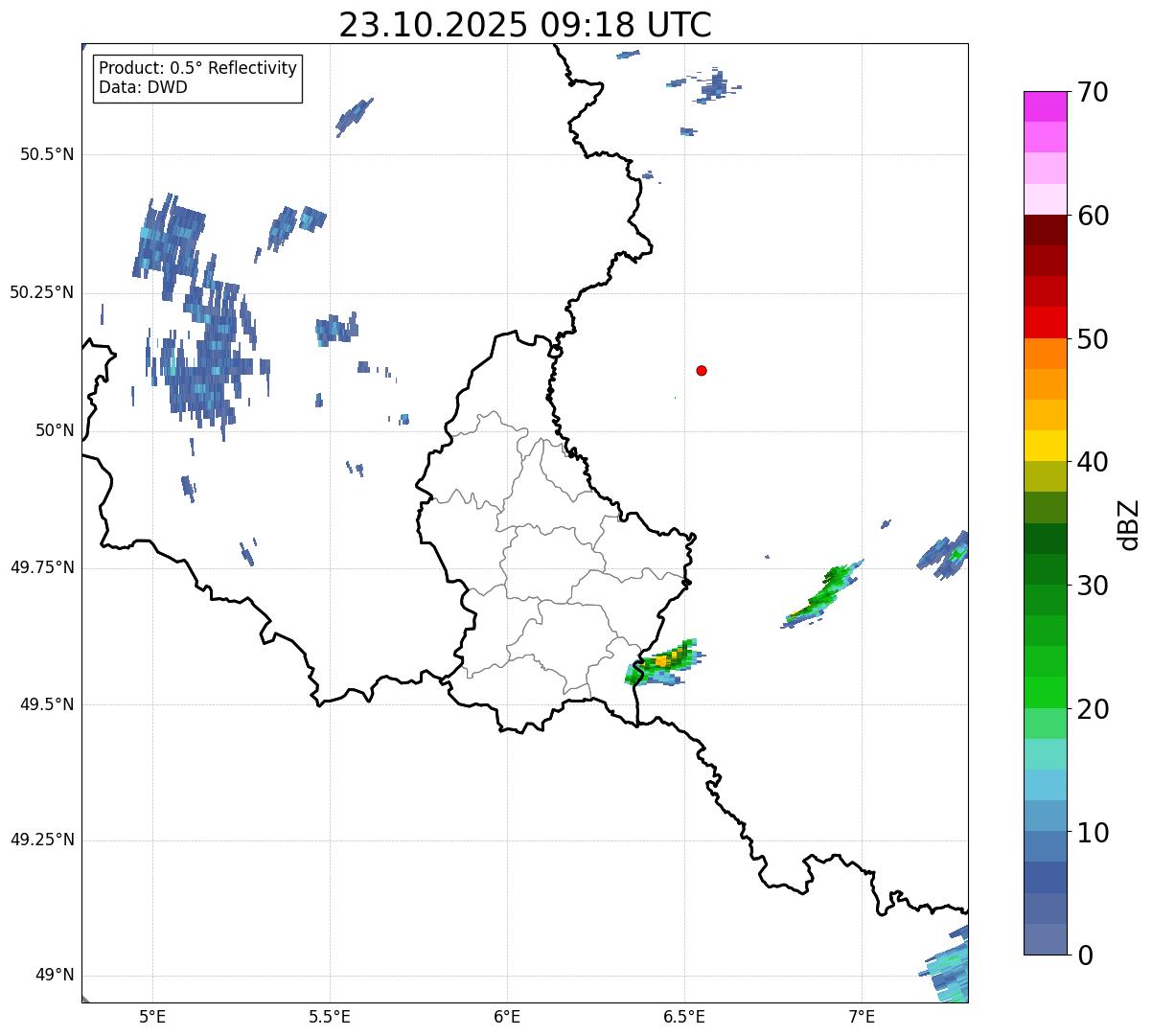Click the red station marker dot
The width and height of the screenshot is (1152, 1036).
tap(702, 370)
